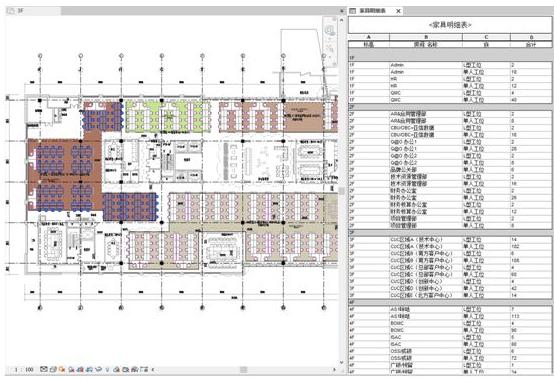Click HR cell in the 单人工位 row
This screenshot has width=554, height=380.
(x=426, y=86)
